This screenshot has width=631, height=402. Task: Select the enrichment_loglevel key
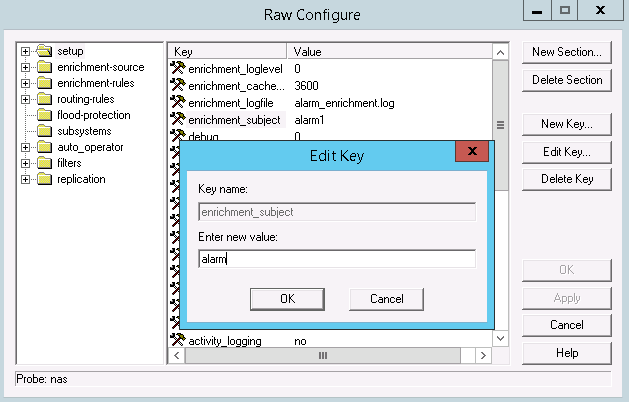point(235,69)
